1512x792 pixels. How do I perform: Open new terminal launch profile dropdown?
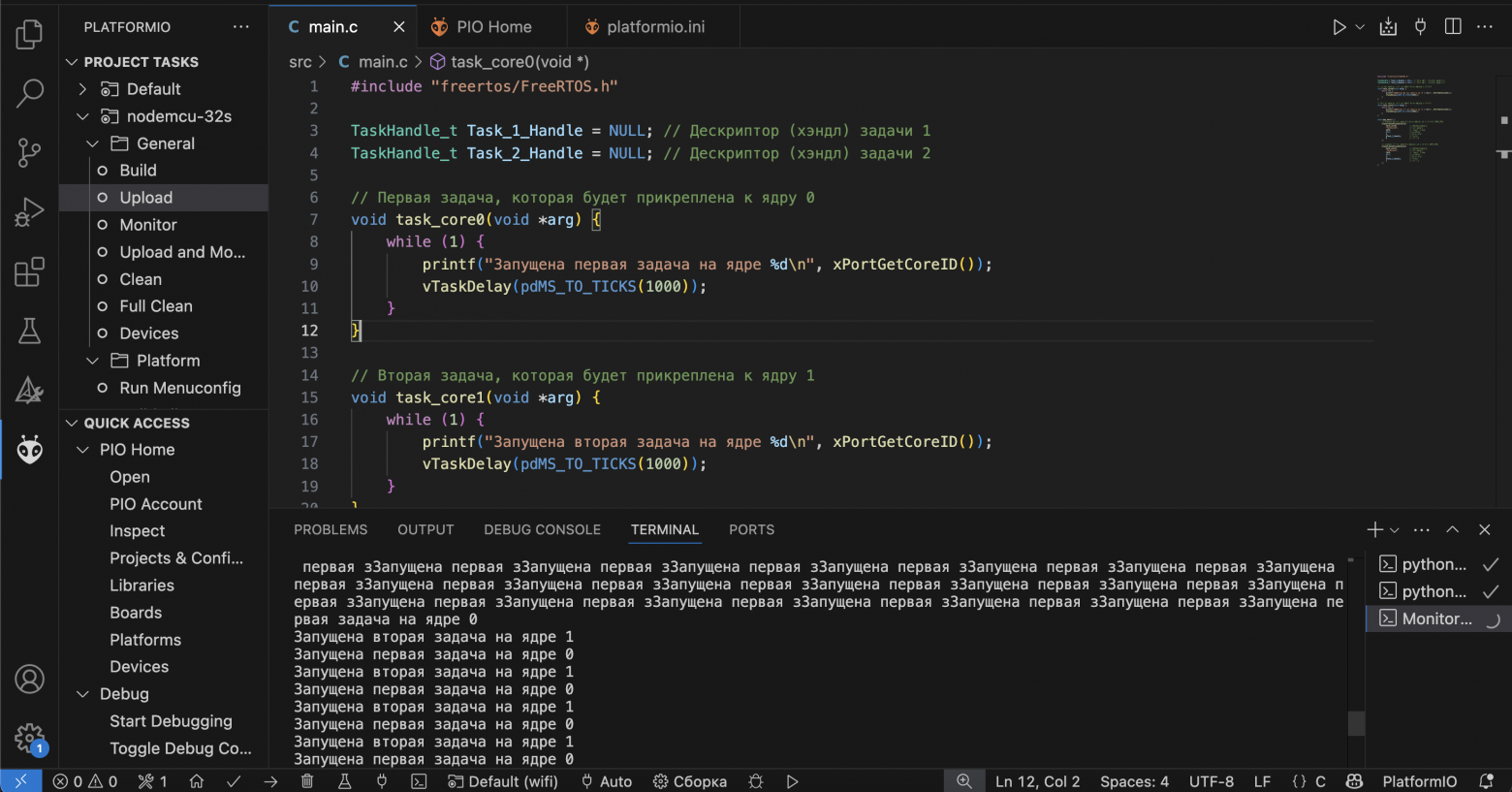pos(1395,530)
